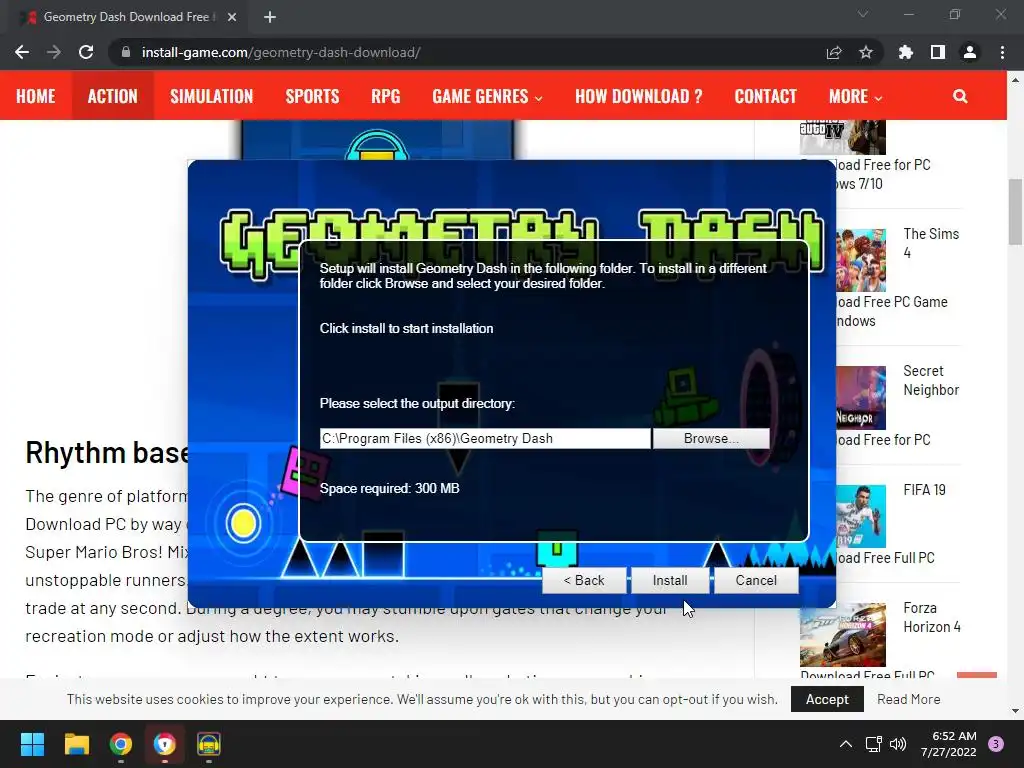Toggle the browser side panel icon

(938, 52)
